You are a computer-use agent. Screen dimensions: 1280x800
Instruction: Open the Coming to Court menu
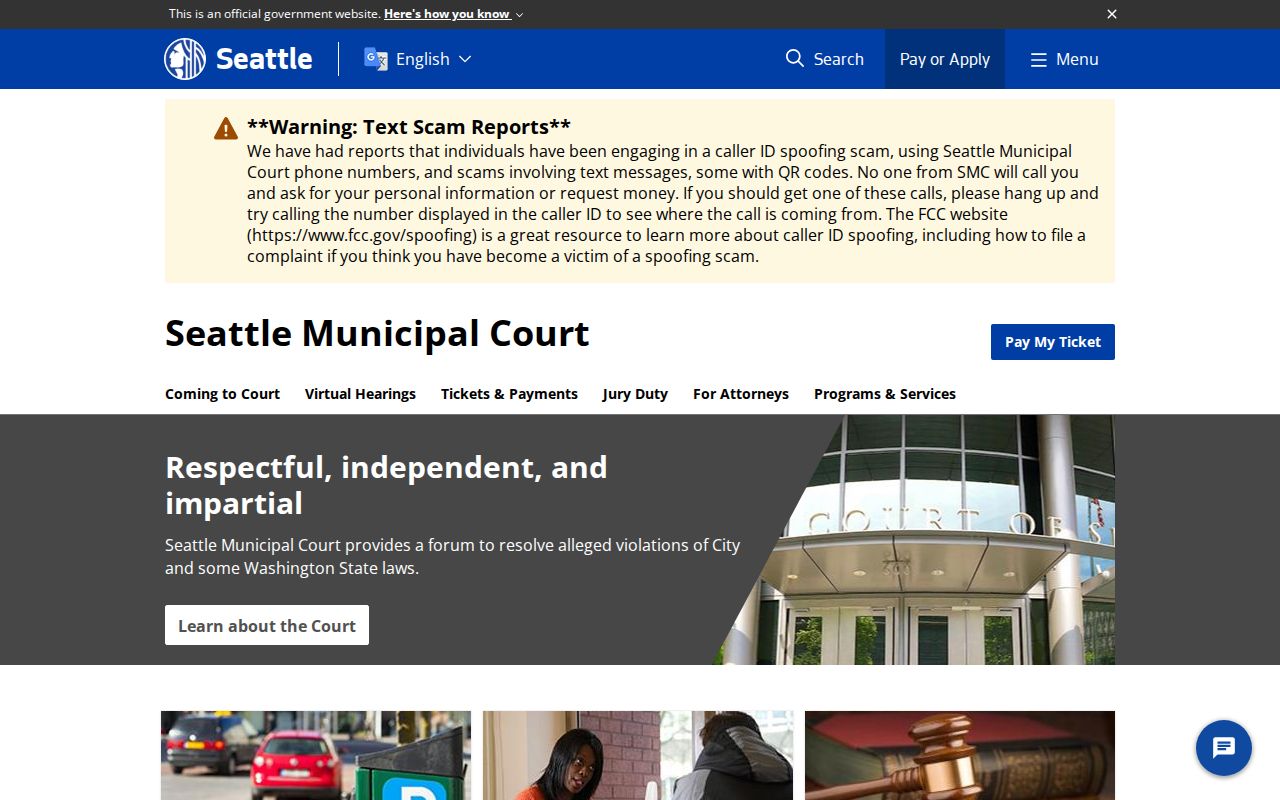pyautogui.click(x=222, y=394)
